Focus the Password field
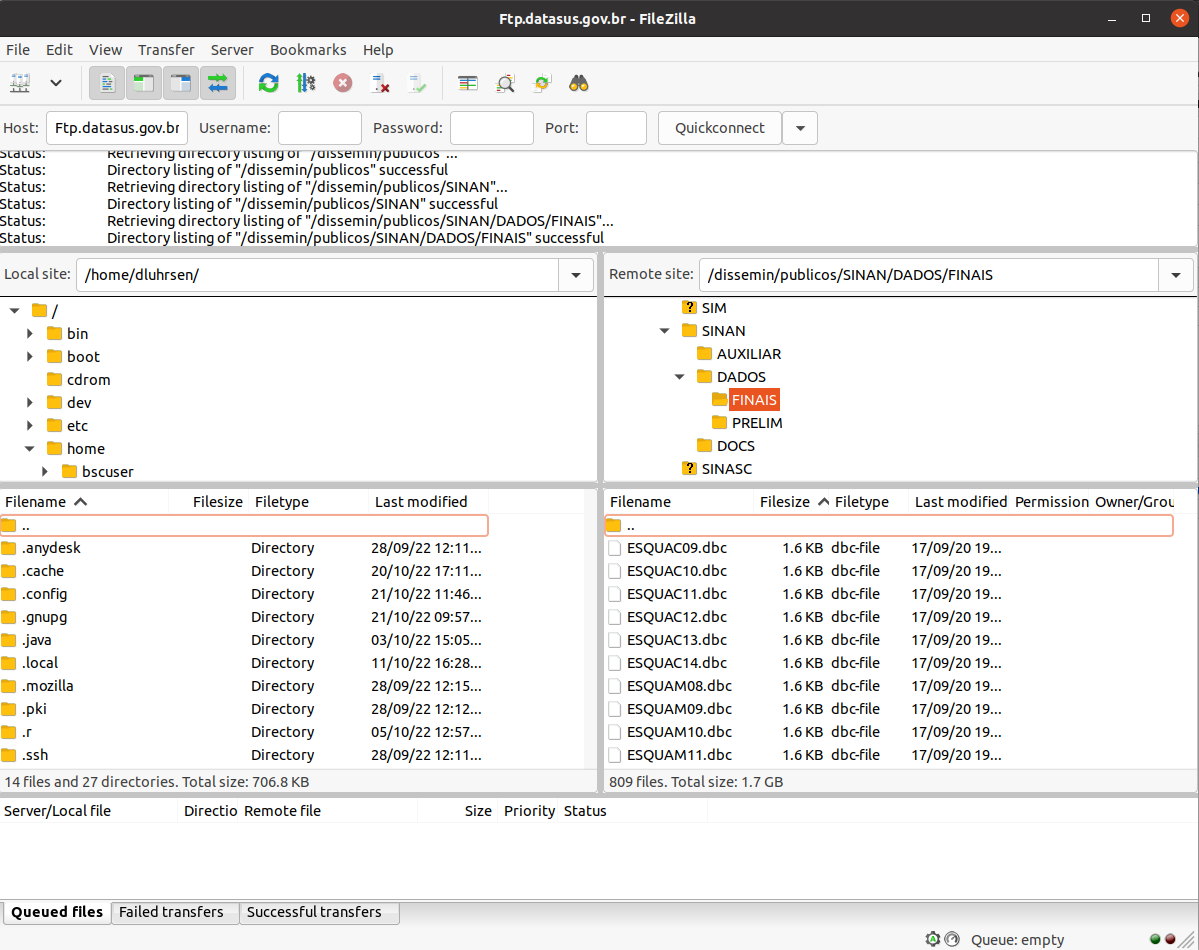The width and height of the screenshot is (1199, 950). (492, 128)
